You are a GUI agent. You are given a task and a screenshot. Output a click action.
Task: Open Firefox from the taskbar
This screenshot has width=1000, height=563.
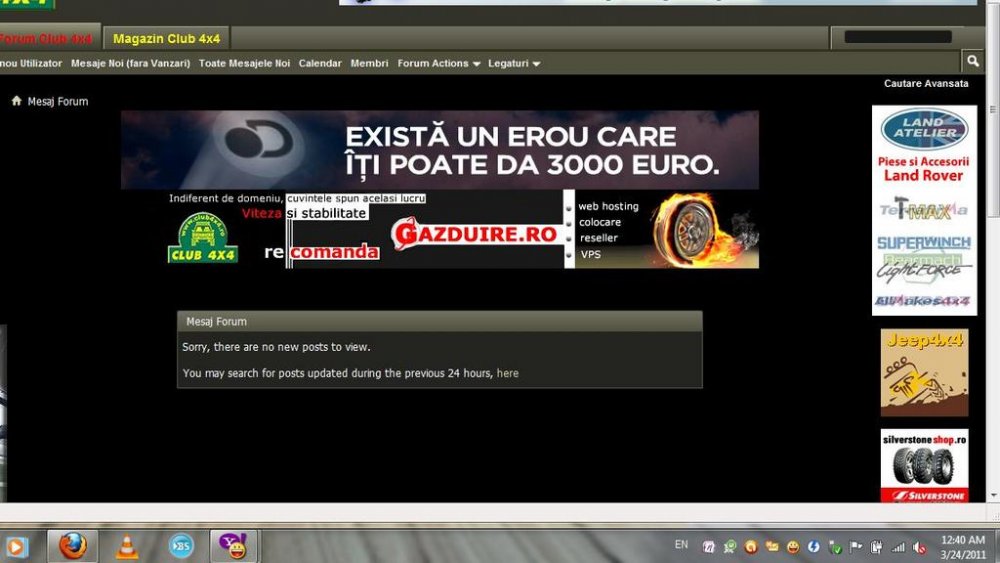72,546
